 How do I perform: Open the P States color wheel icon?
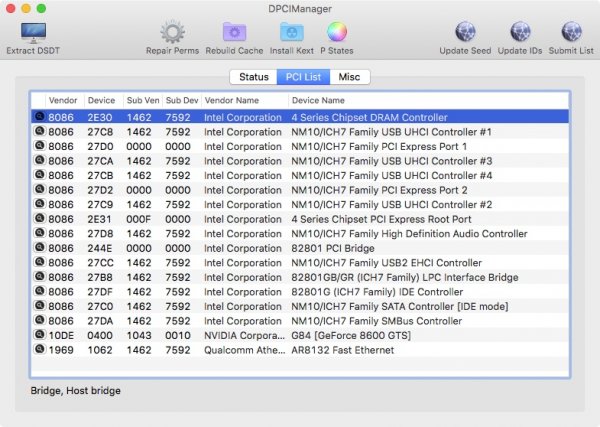pos(336,31)
